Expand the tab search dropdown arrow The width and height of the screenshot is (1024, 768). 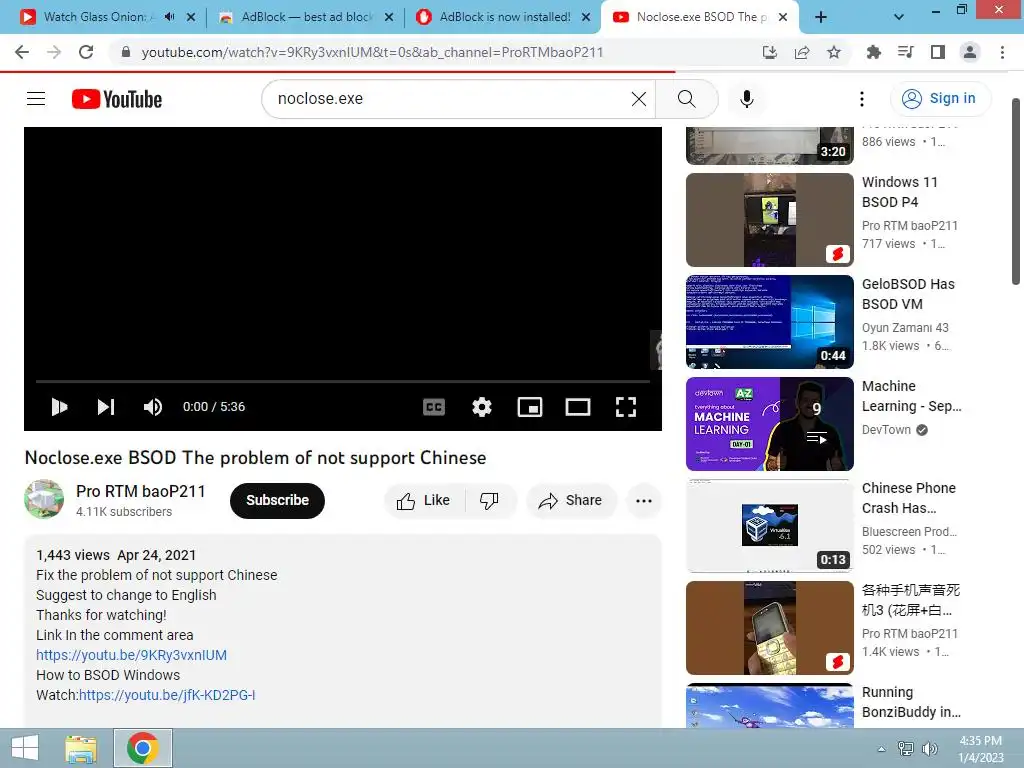pyautogui.click(x=899, y=17)
